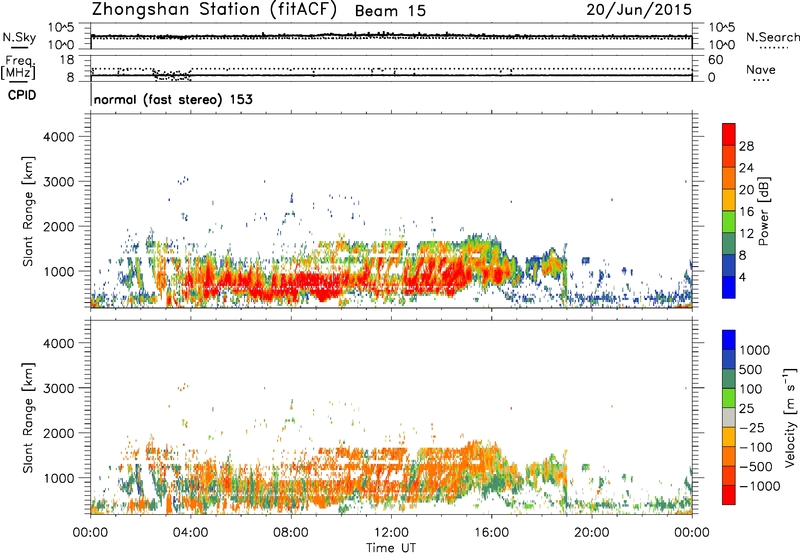Click the '-1000' velocity colorbar value

point(760,486)
